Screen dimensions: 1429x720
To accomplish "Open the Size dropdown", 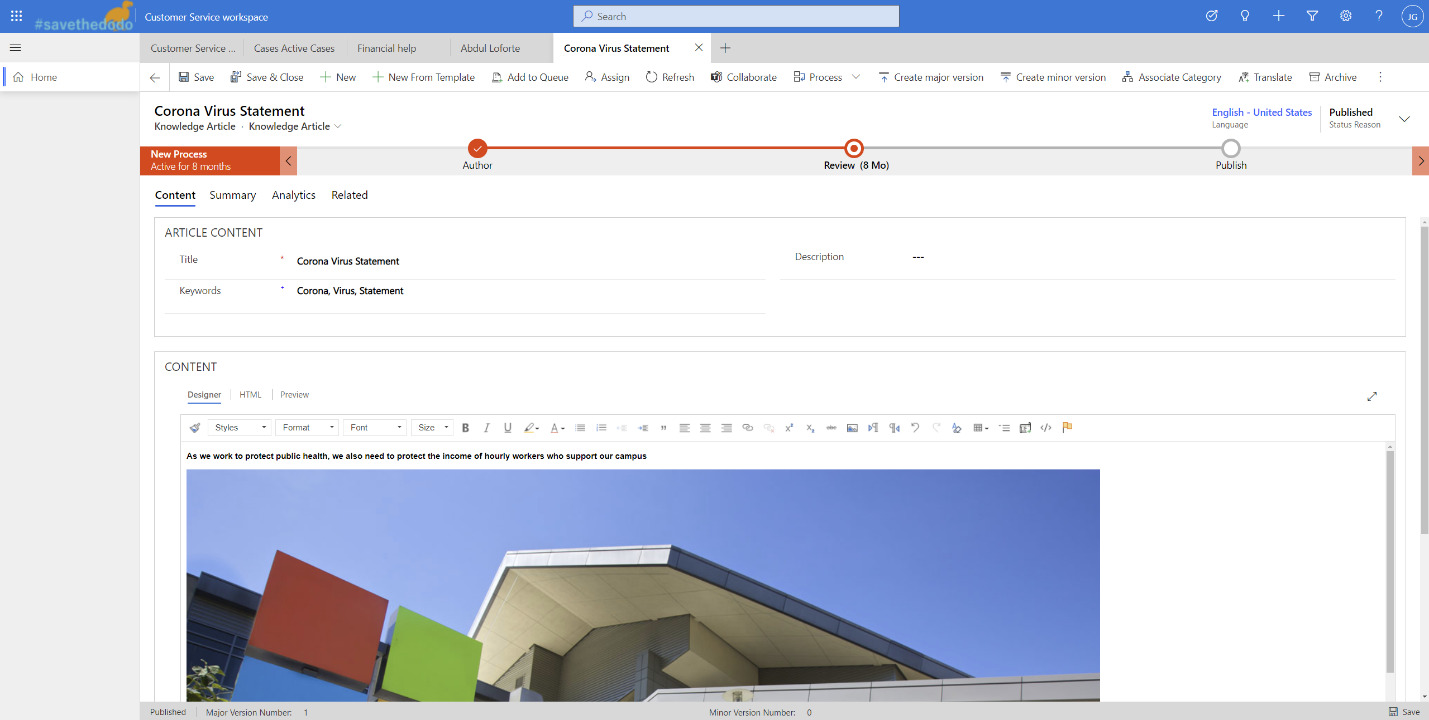I will click(432, 427).
